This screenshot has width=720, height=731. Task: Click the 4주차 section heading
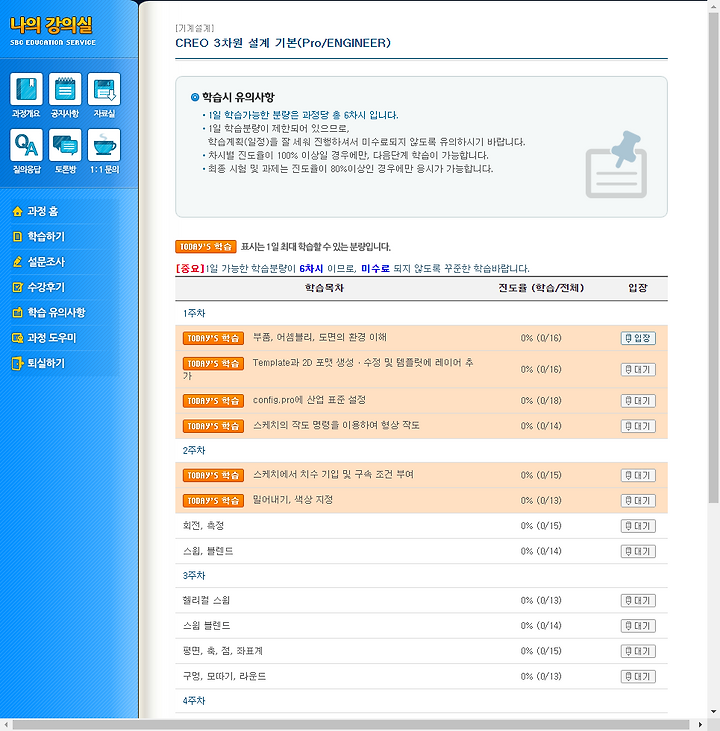point(194,700)
